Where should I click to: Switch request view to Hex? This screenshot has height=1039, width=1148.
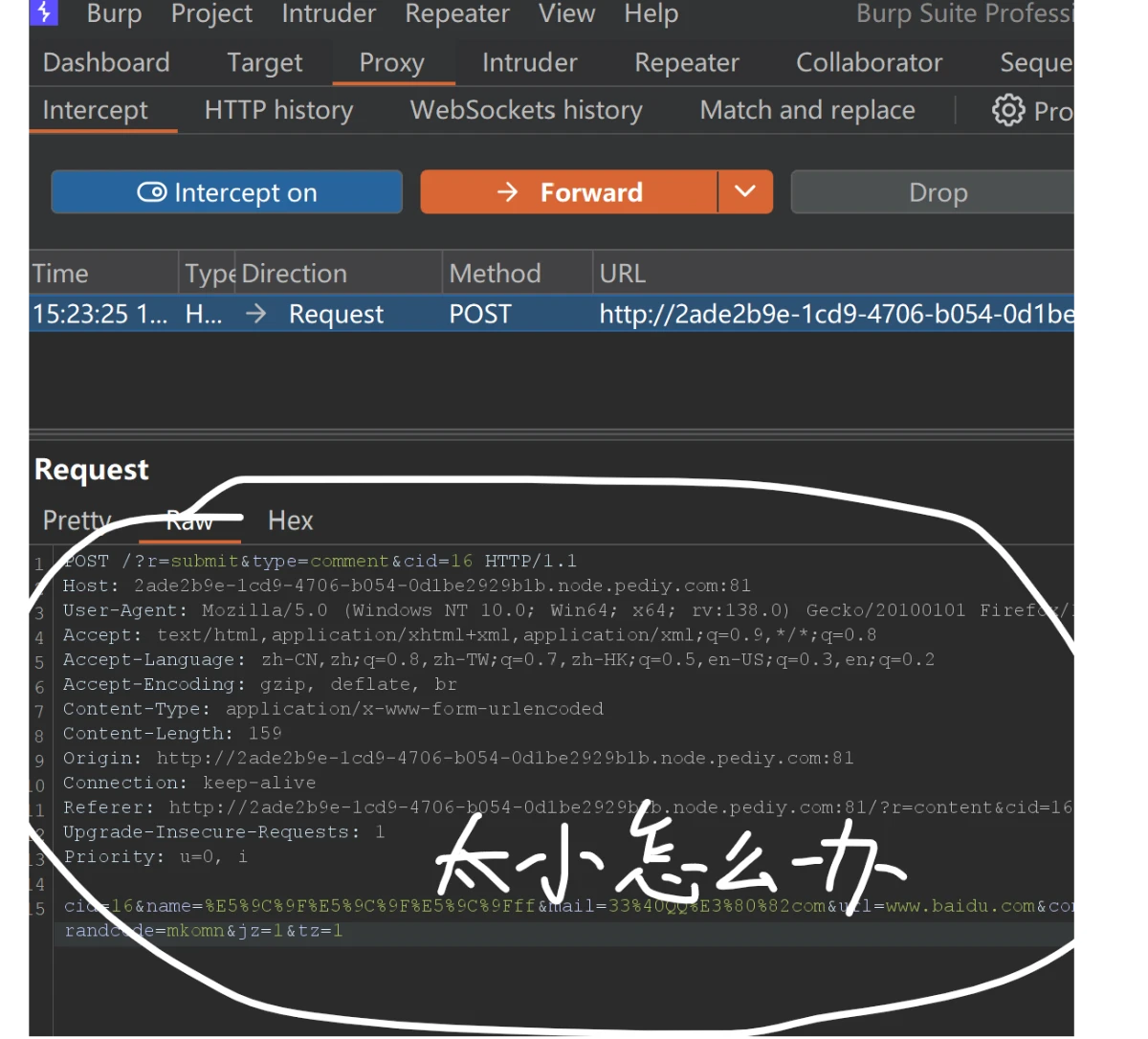click(x=290, y=520)
